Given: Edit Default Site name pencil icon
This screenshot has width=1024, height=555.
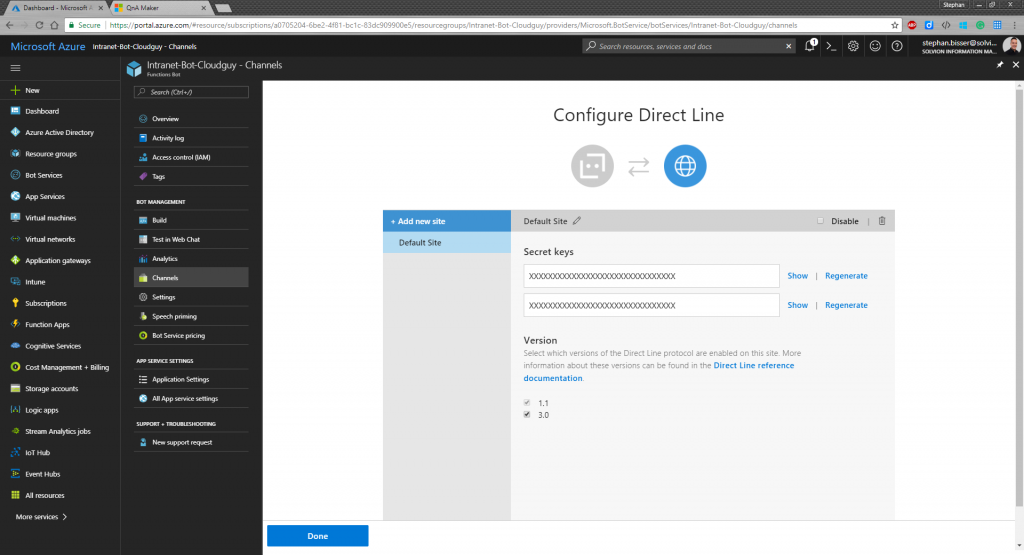Looking at the screenshot, I should tap(577, 221).
